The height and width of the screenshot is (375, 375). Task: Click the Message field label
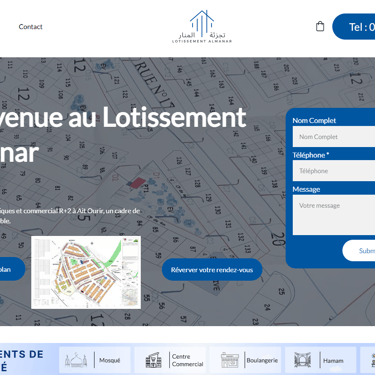pyautogui.click(x=306, y=189)
